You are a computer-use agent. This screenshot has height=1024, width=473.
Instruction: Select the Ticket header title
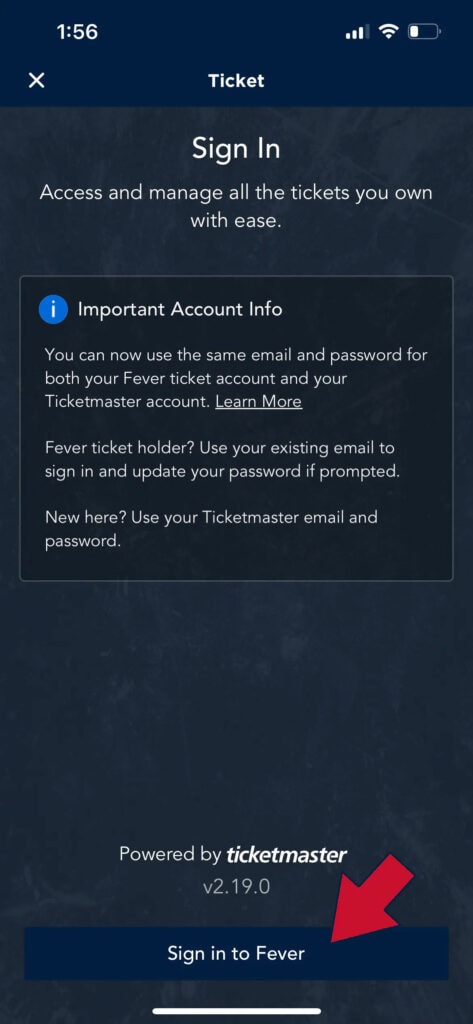[236, 80]
